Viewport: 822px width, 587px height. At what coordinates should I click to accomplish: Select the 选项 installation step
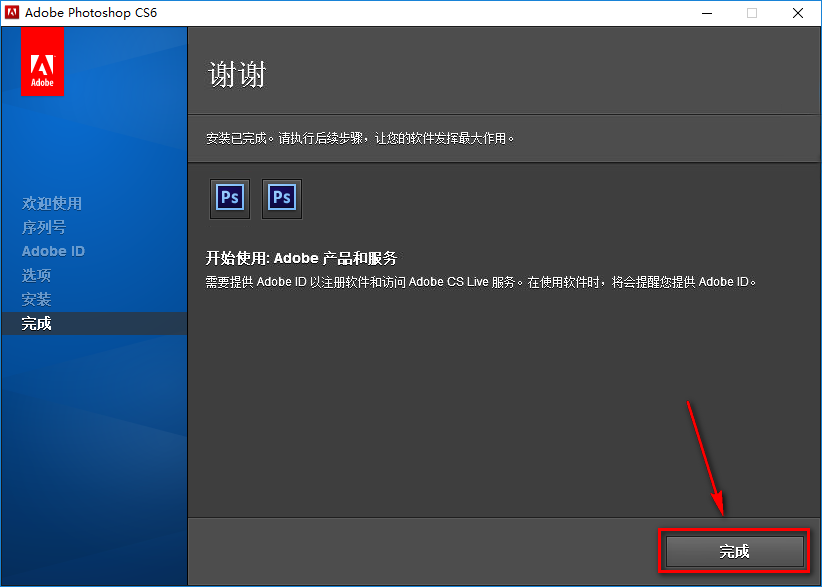point(37,275)
